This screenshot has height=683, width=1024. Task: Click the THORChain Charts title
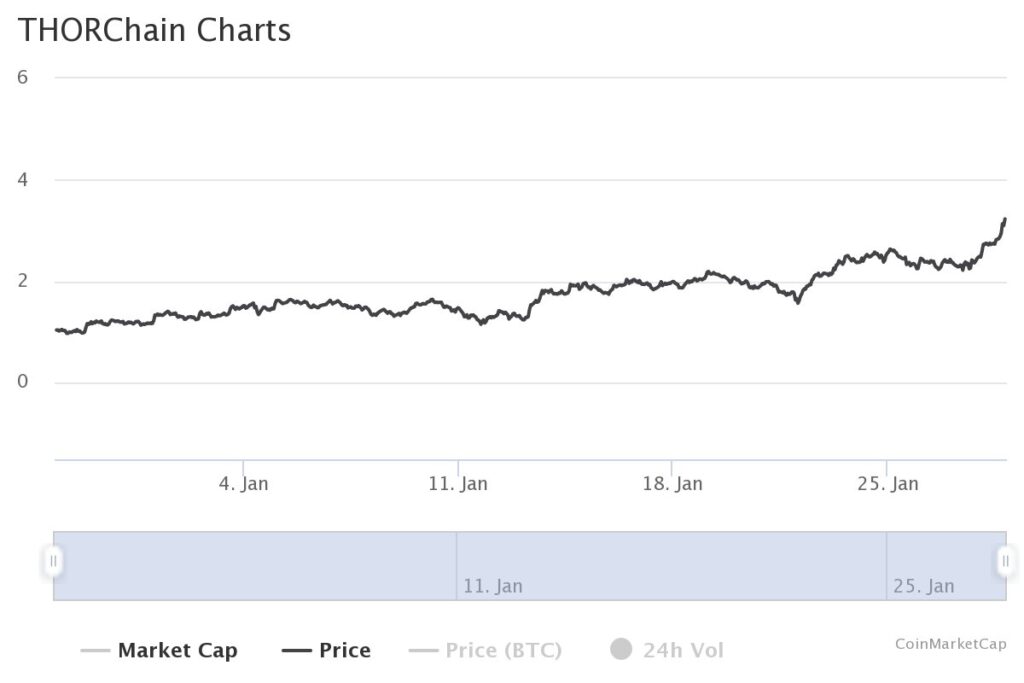pyautogui.click(x=155, y=30)
